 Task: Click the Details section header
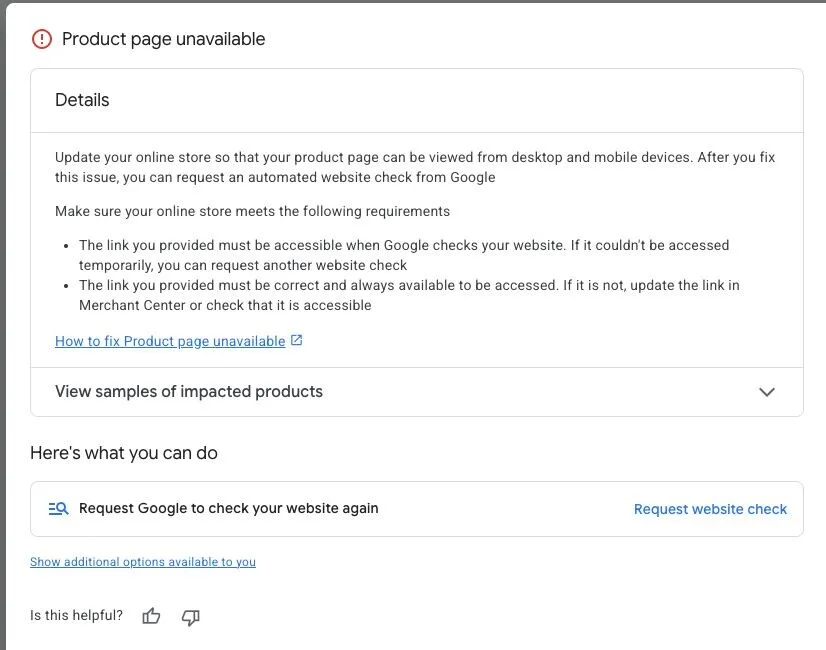coord(82,100)
